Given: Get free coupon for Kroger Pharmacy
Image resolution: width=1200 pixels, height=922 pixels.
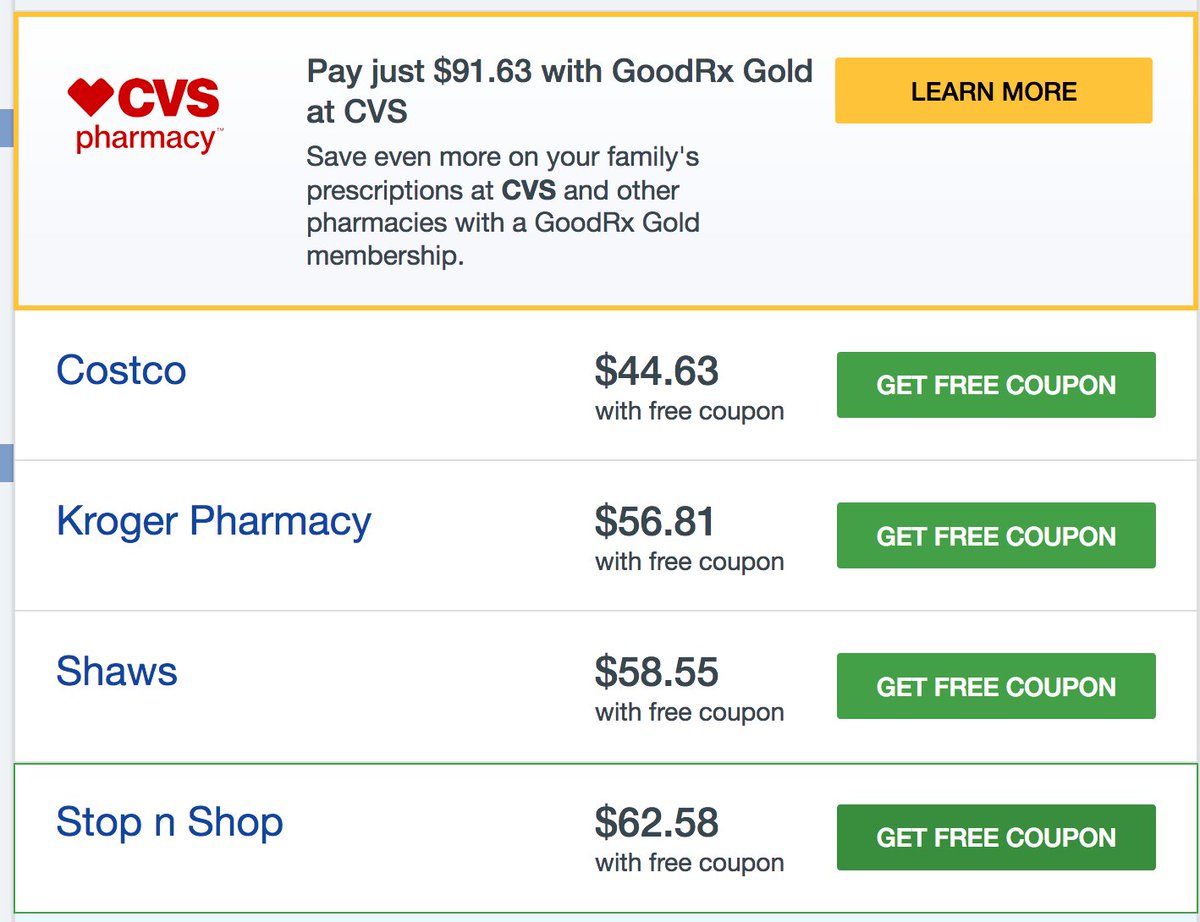Looking at the screenshot, I should click(996, 535).
